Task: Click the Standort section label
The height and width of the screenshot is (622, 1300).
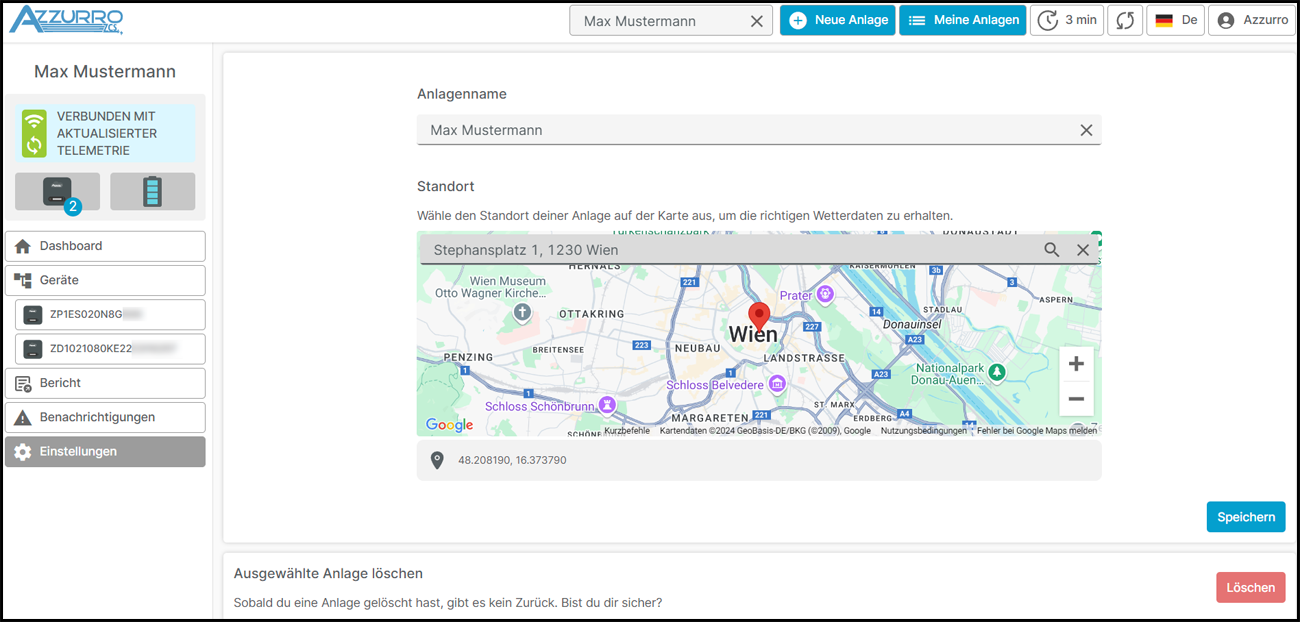Action: click(446, 187)
